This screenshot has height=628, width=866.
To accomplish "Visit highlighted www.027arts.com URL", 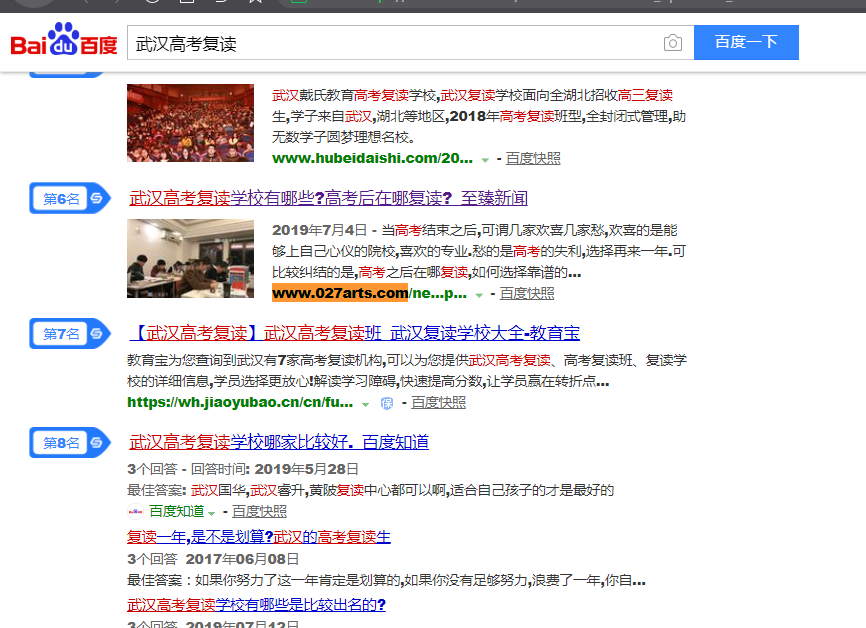I will [340, 293].
